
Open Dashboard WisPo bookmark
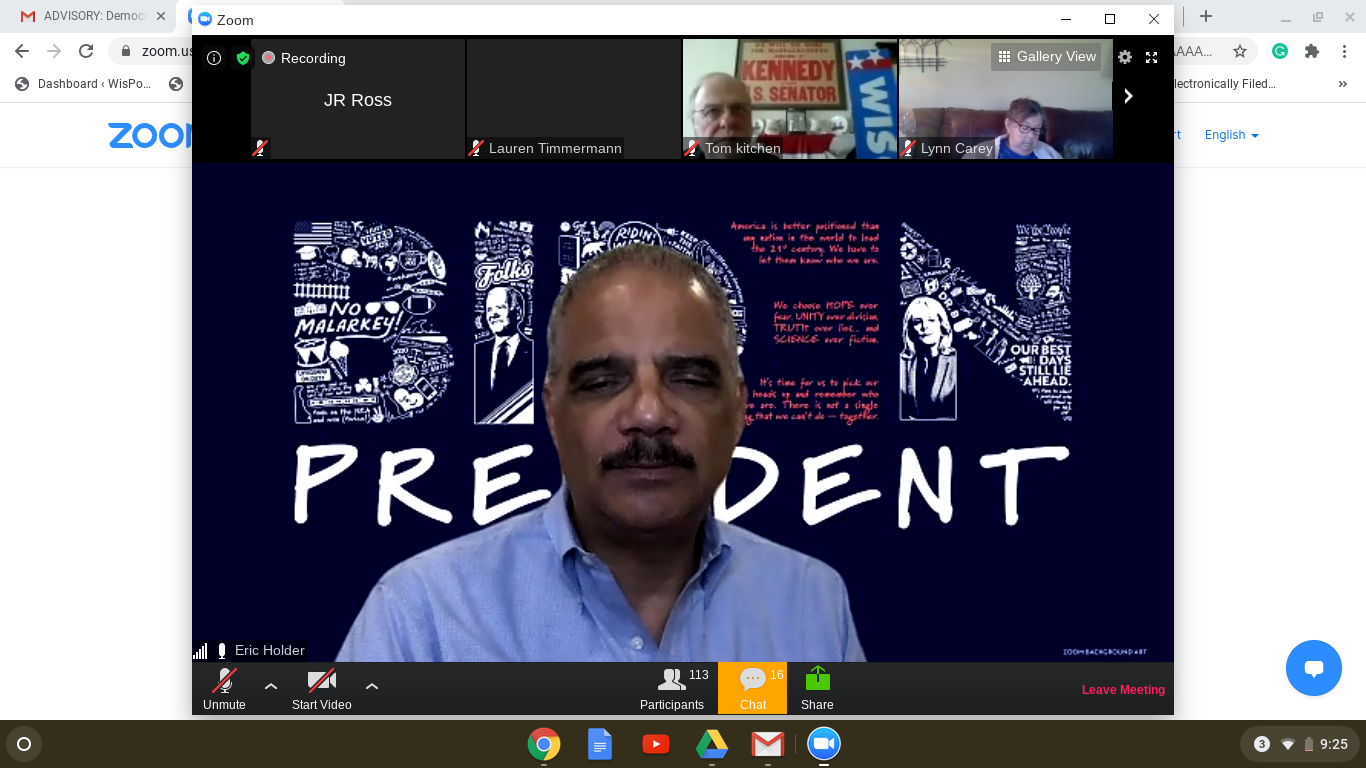[84, 84]
